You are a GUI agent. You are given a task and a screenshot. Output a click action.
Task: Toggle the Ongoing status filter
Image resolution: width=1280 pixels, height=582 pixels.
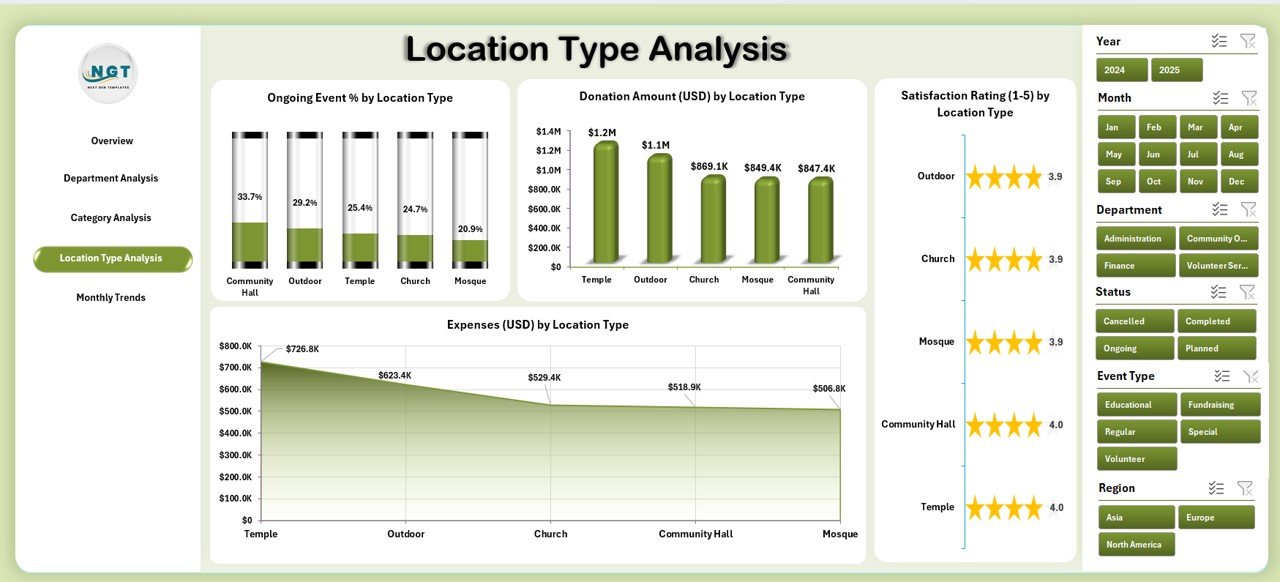tap(1135, 348)
